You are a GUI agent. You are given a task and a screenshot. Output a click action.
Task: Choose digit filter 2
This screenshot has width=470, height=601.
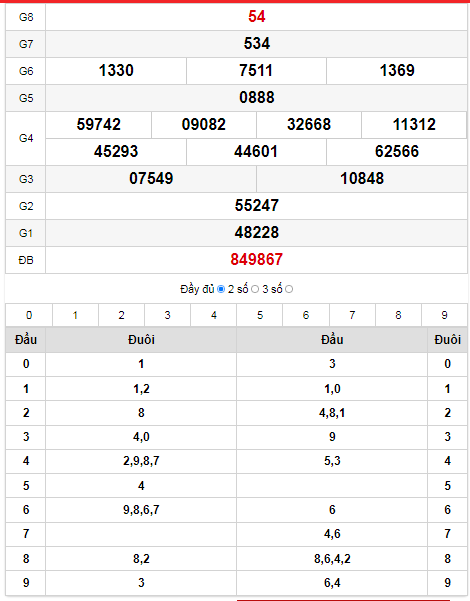122,315
